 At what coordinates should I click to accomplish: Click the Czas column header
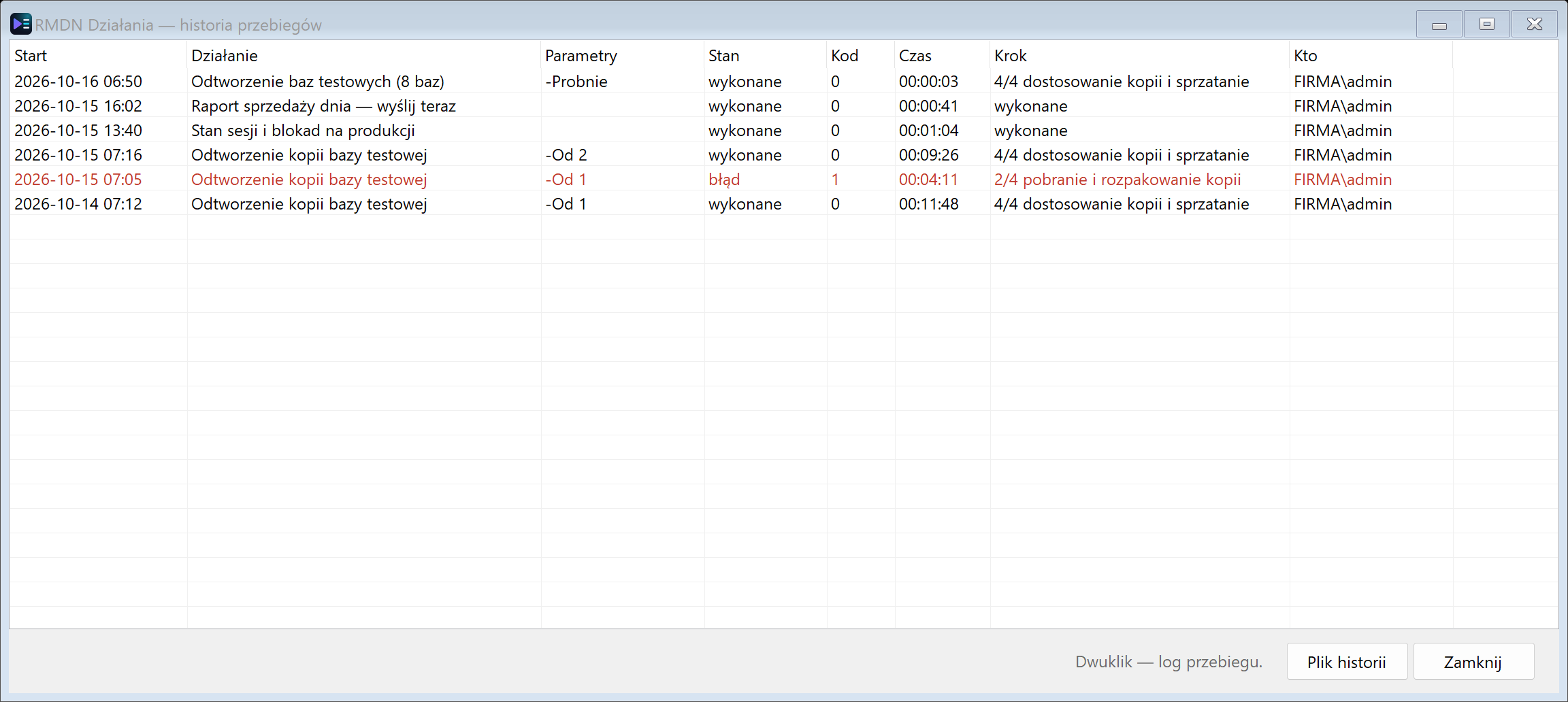(x=942, y=56)
